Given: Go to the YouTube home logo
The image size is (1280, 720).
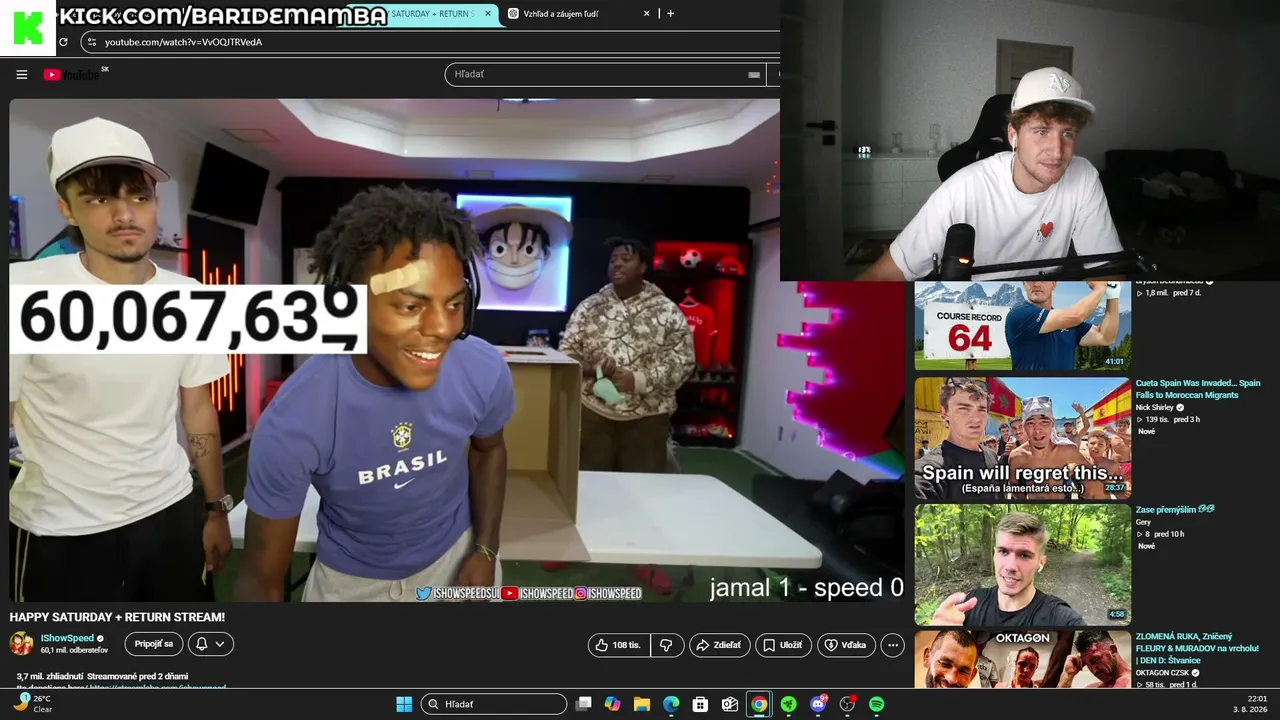Looking at the screenshot, I should click(x=72, y=74).
